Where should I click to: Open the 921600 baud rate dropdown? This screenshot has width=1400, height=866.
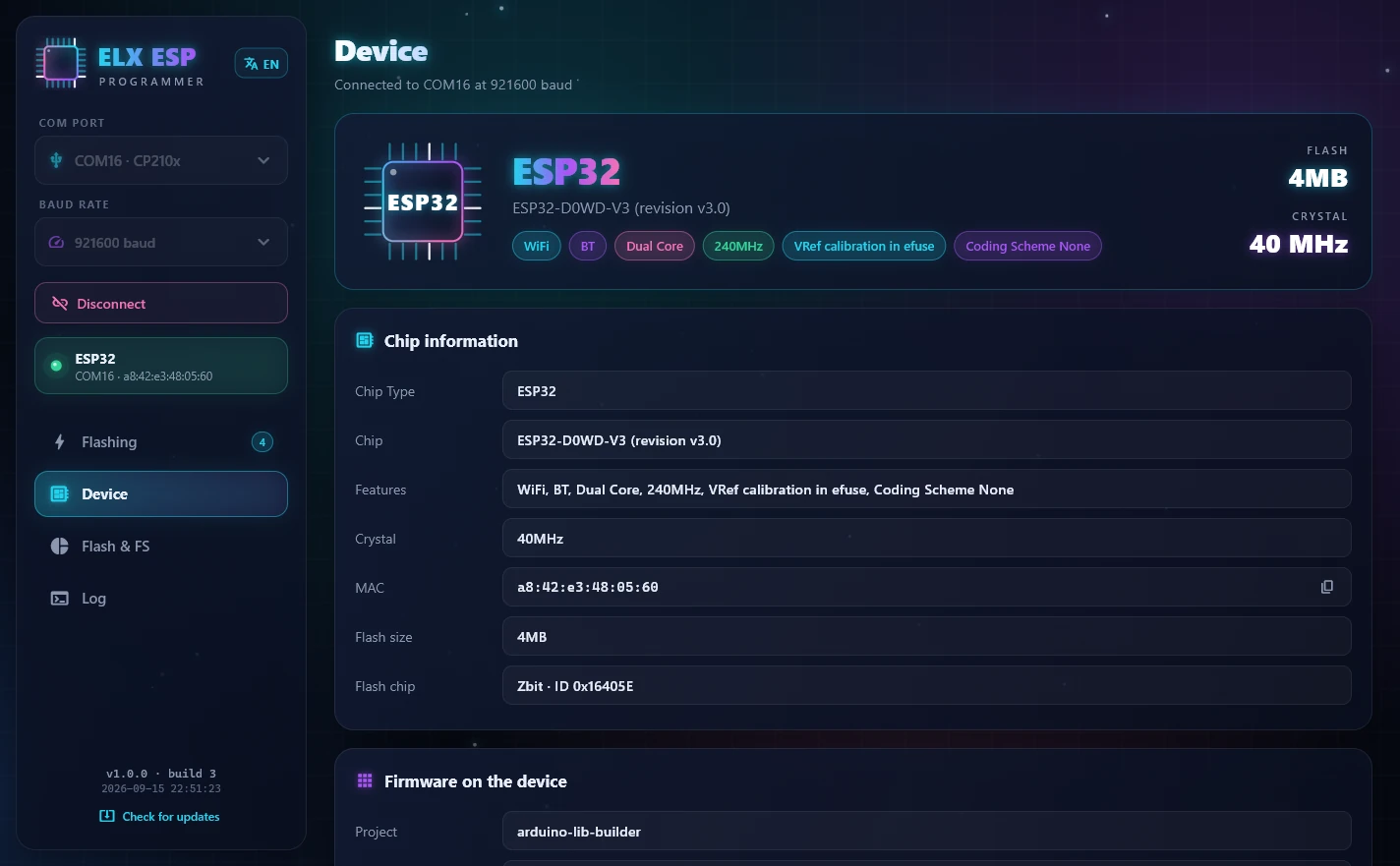pos(161,242)
